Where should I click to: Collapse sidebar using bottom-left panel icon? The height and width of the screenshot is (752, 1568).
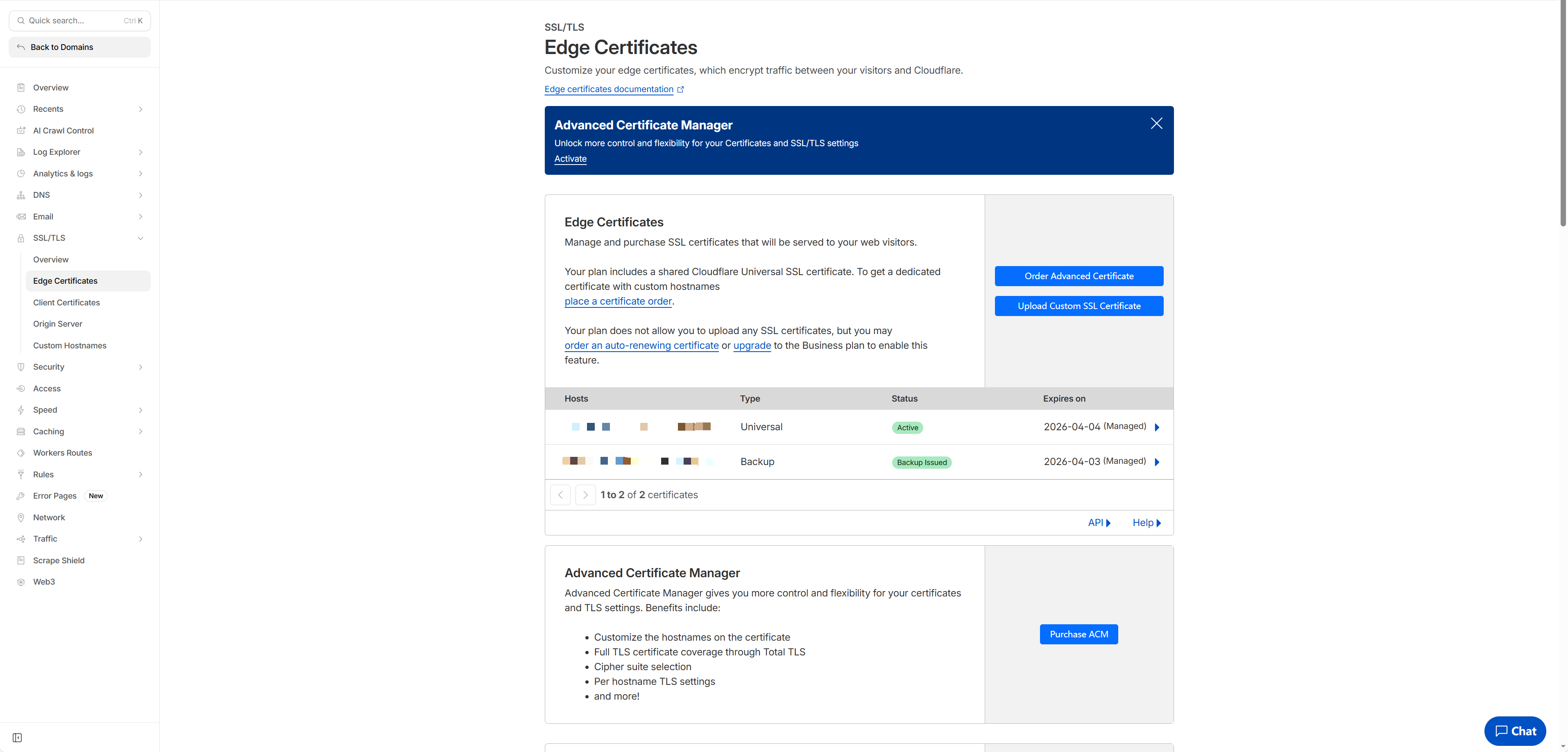[17, 737]
